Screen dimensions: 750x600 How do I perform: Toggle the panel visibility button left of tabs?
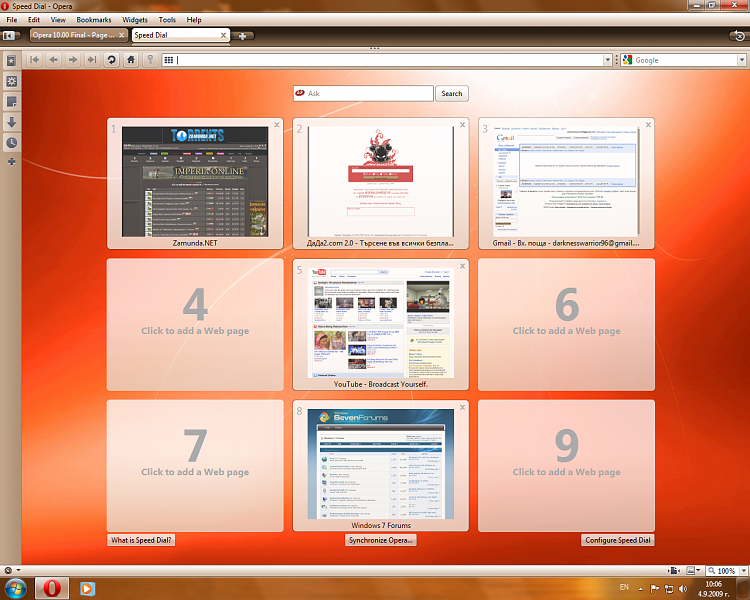(x=10, y=35)
